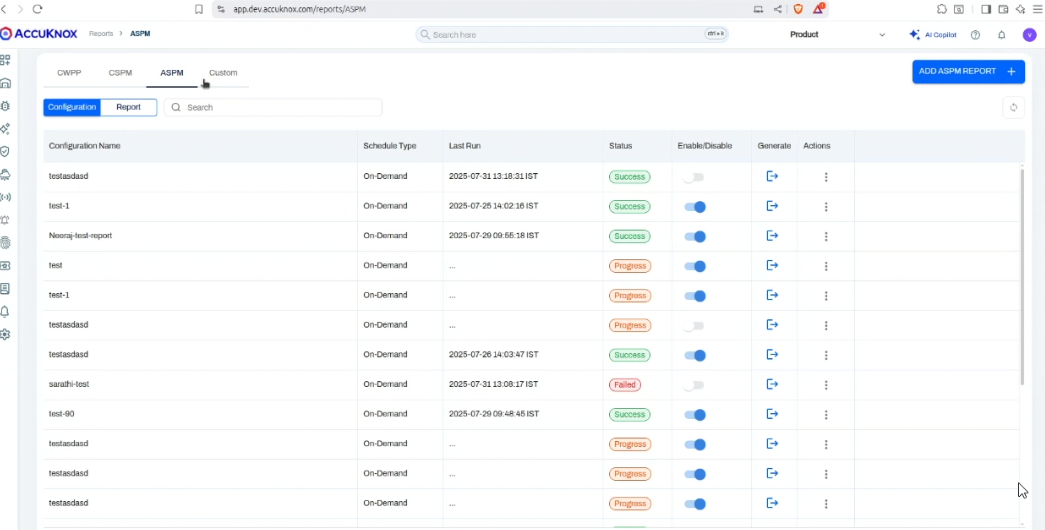Viewport: 1045px width, 530px height.
Task: Open the help question mark icon
Action: pyautogui.click(x=975, y=35)
